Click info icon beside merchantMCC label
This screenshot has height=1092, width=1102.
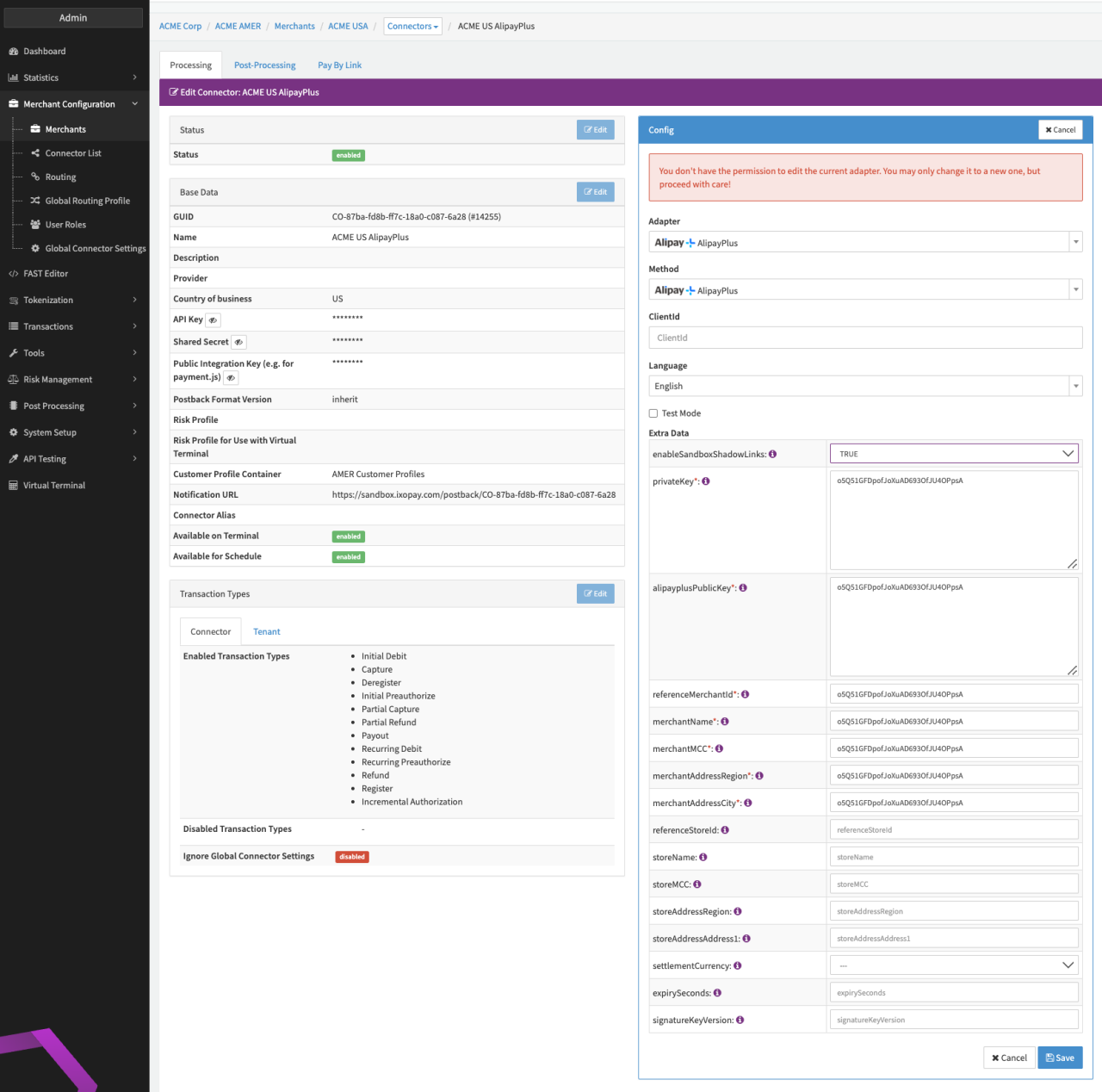pos(719,749)
